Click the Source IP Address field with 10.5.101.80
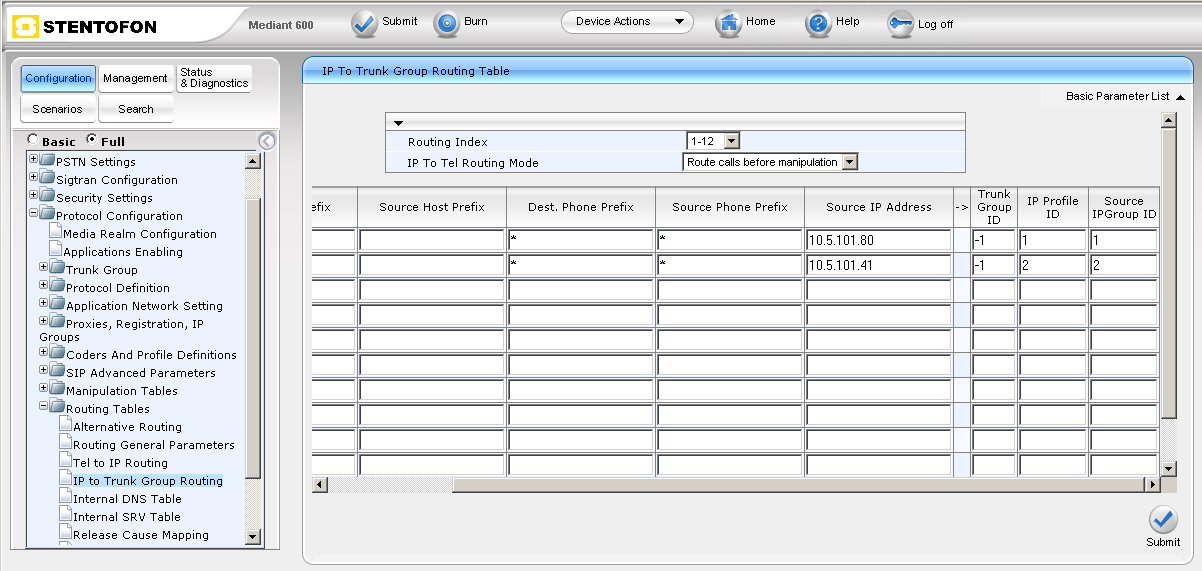This screenshot has height=571, width=1202. [x=877, y=241]
